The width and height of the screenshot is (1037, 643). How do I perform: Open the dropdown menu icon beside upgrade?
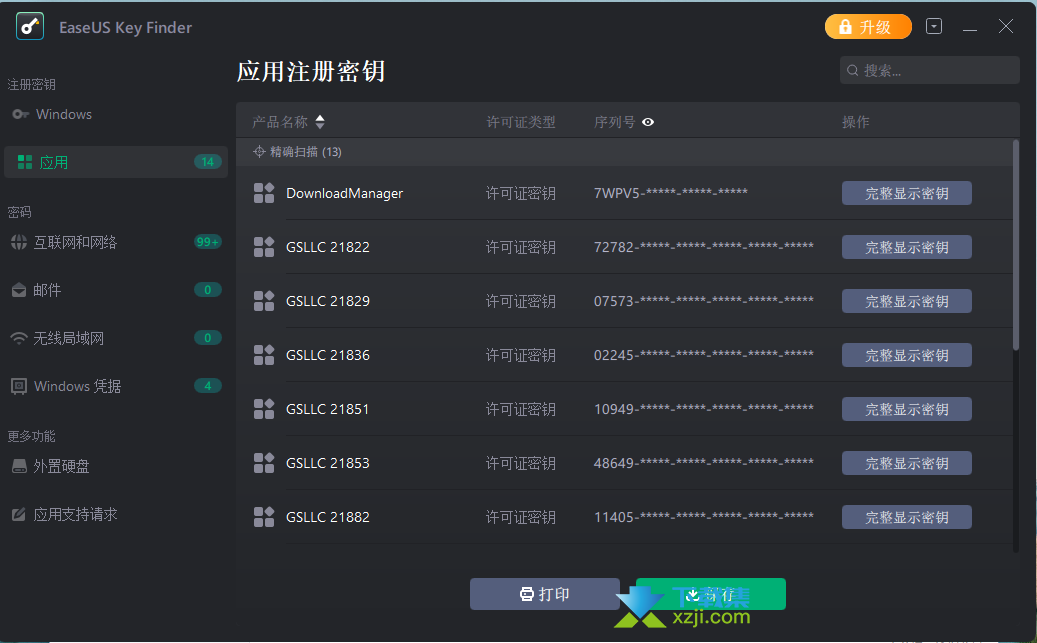(934, 26)
